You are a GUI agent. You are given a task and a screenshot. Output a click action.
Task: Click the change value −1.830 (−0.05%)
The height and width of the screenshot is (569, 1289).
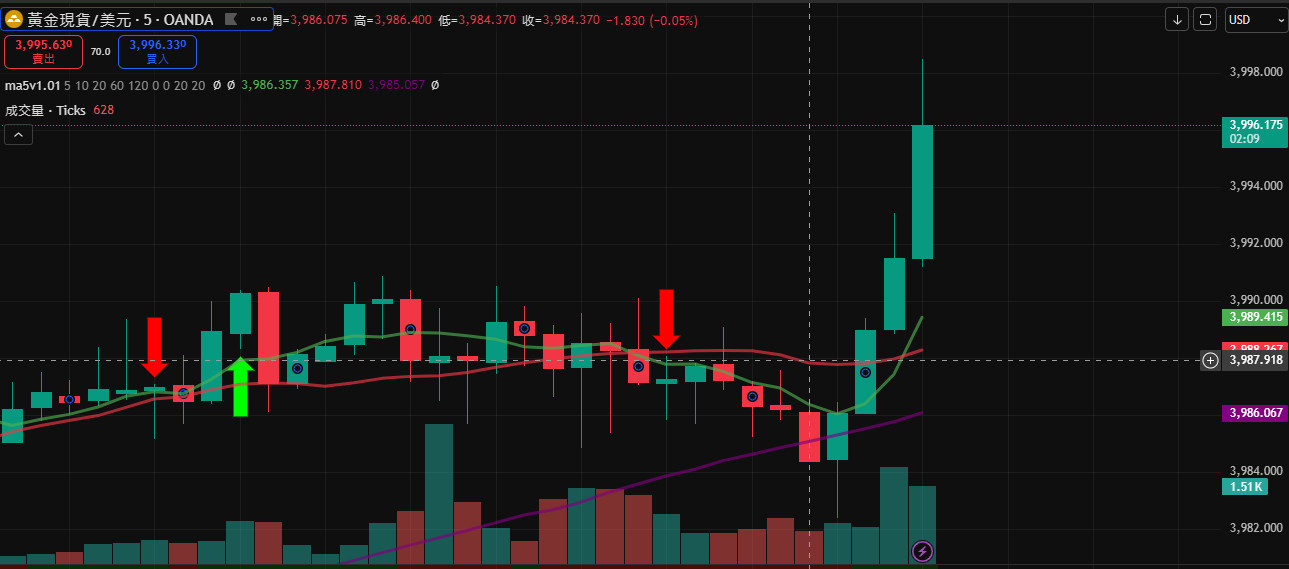(652, 20)
